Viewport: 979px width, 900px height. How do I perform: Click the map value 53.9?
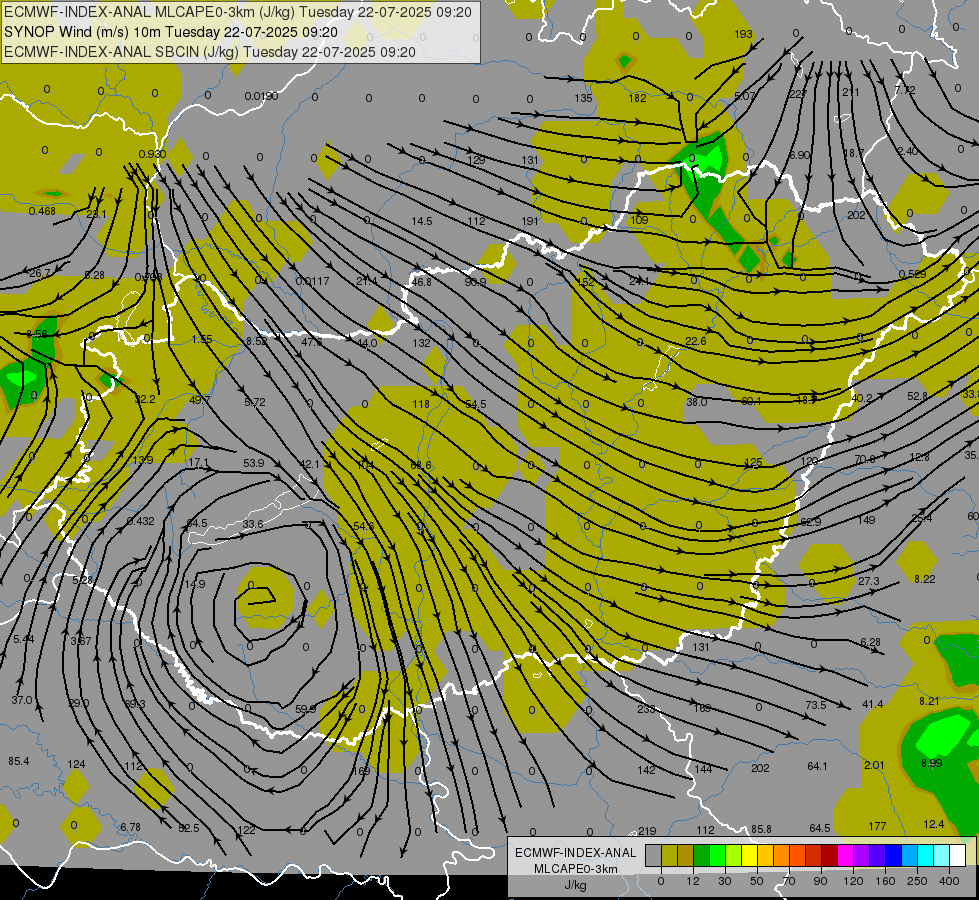coord(253,463)
